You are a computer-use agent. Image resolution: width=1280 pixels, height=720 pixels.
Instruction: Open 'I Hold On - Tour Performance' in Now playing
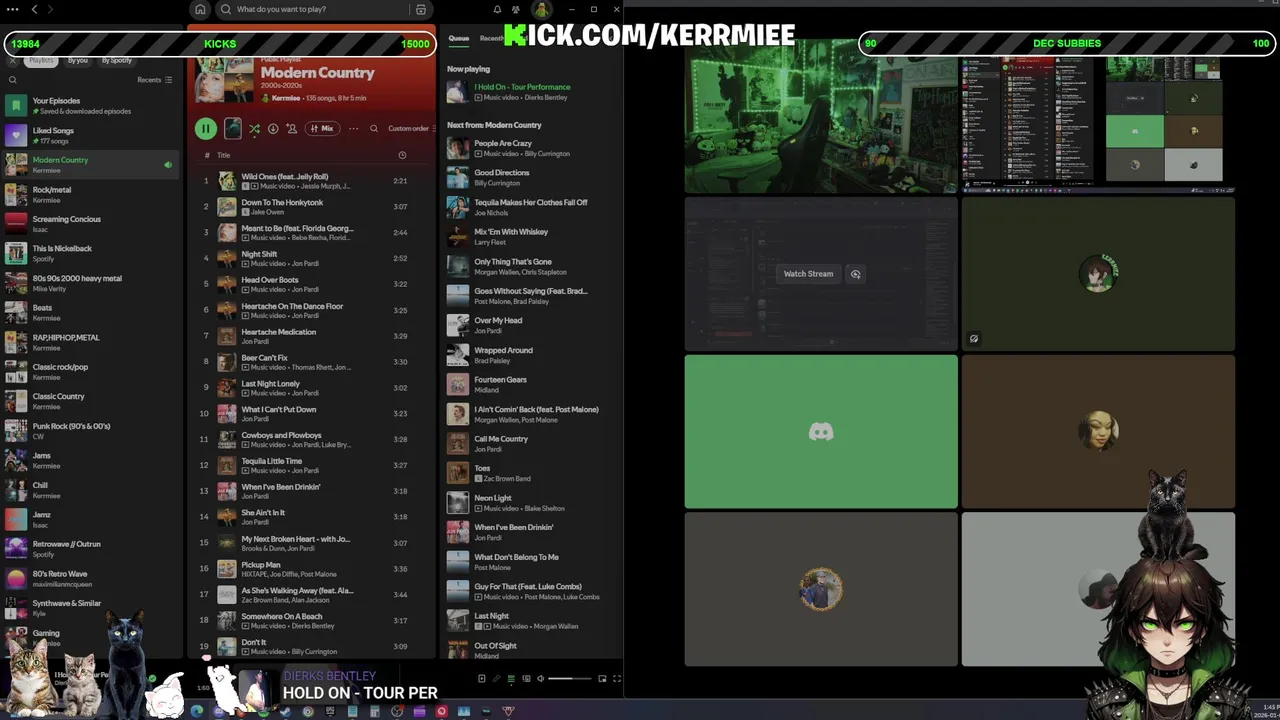coord(529,92)
